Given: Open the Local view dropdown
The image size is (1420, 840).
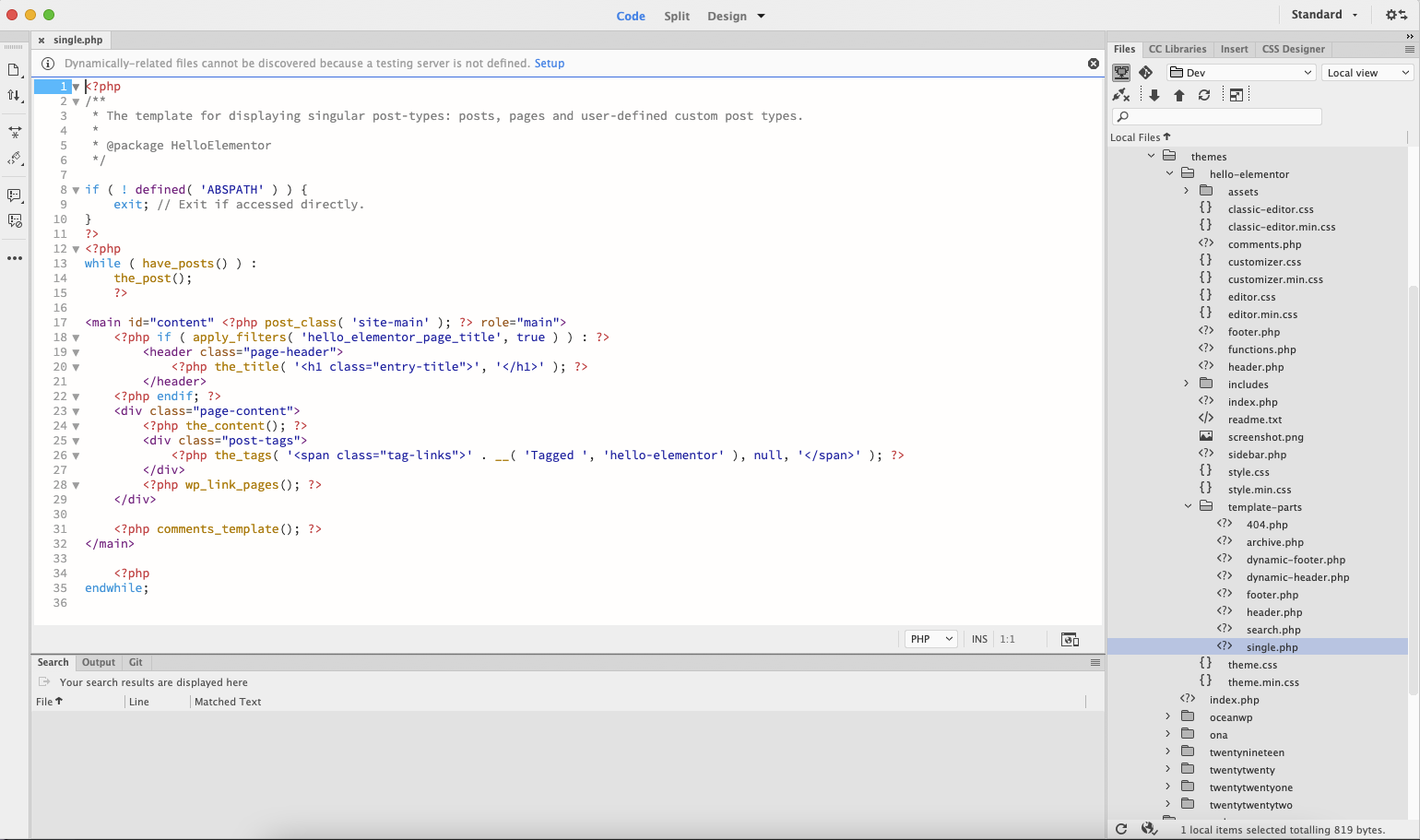Looking at the screenshot, I should [1368, 73].
